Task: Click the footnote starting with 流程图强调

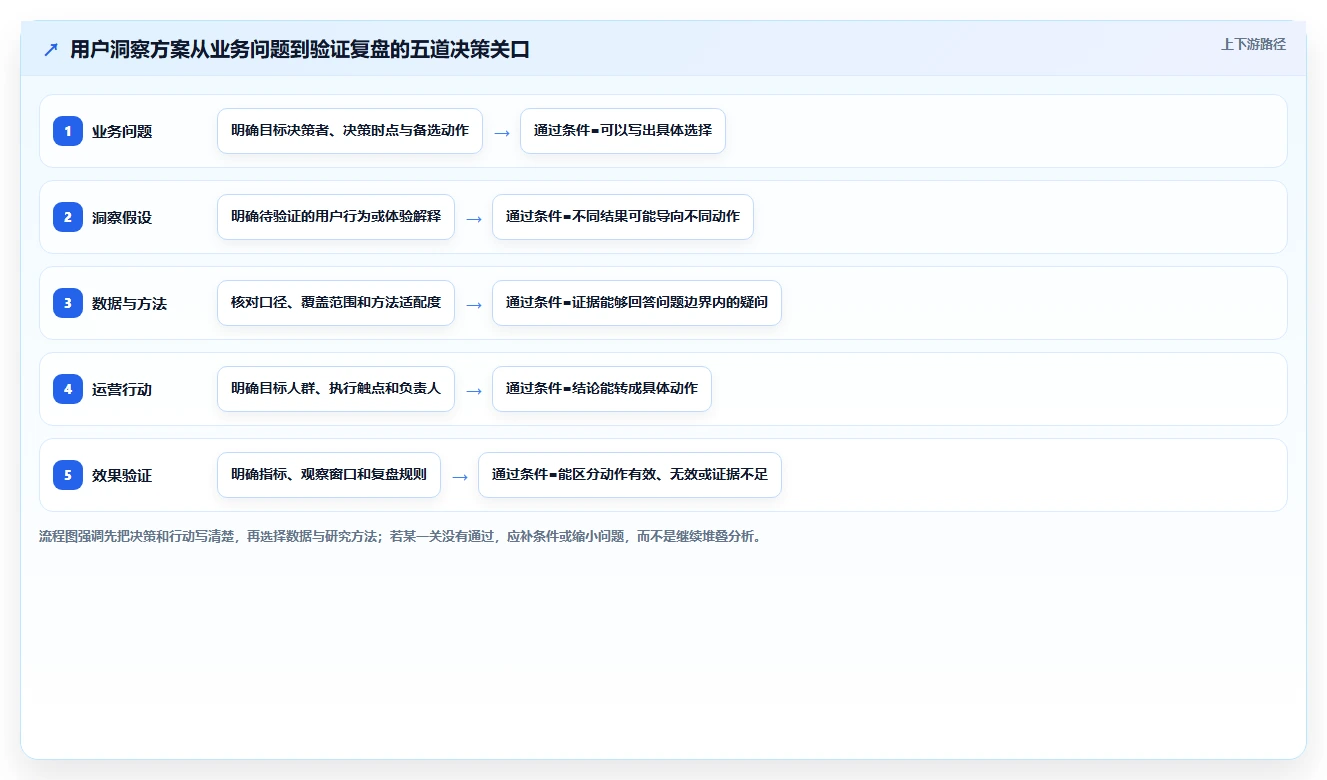Action: click(400, 536)
